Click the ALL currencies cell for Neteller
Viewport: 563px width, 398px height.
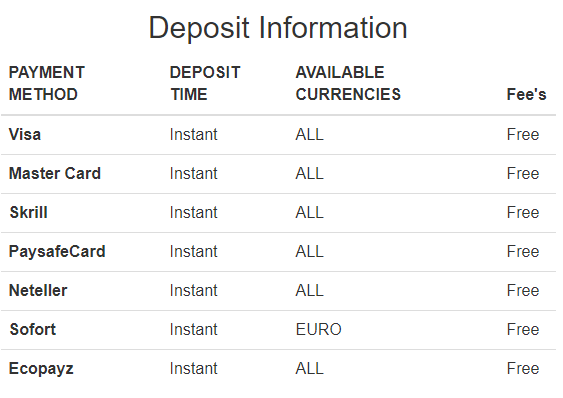(310, 290)
